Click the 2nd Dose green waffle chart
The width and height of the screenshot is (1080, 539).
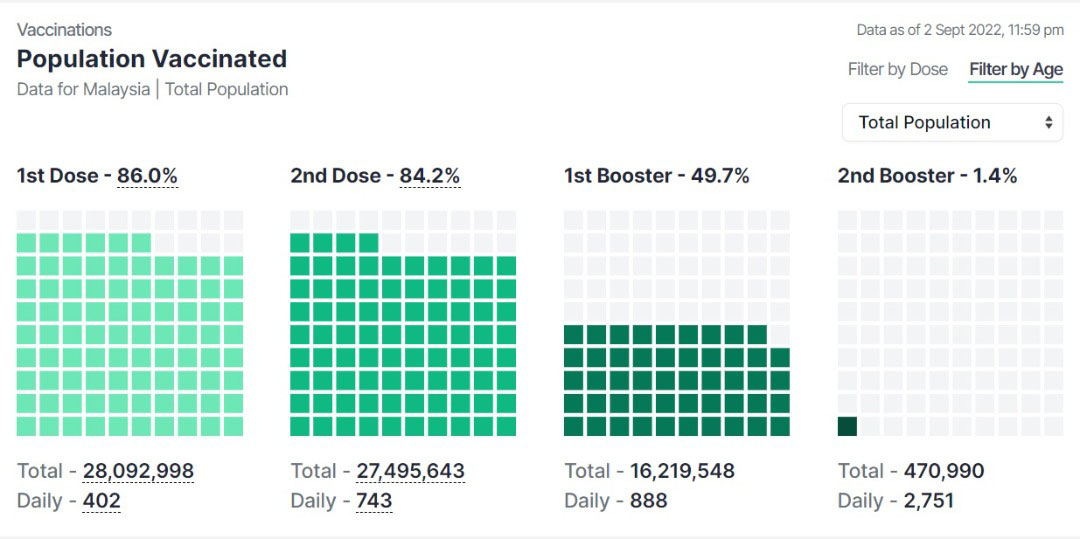403,324
